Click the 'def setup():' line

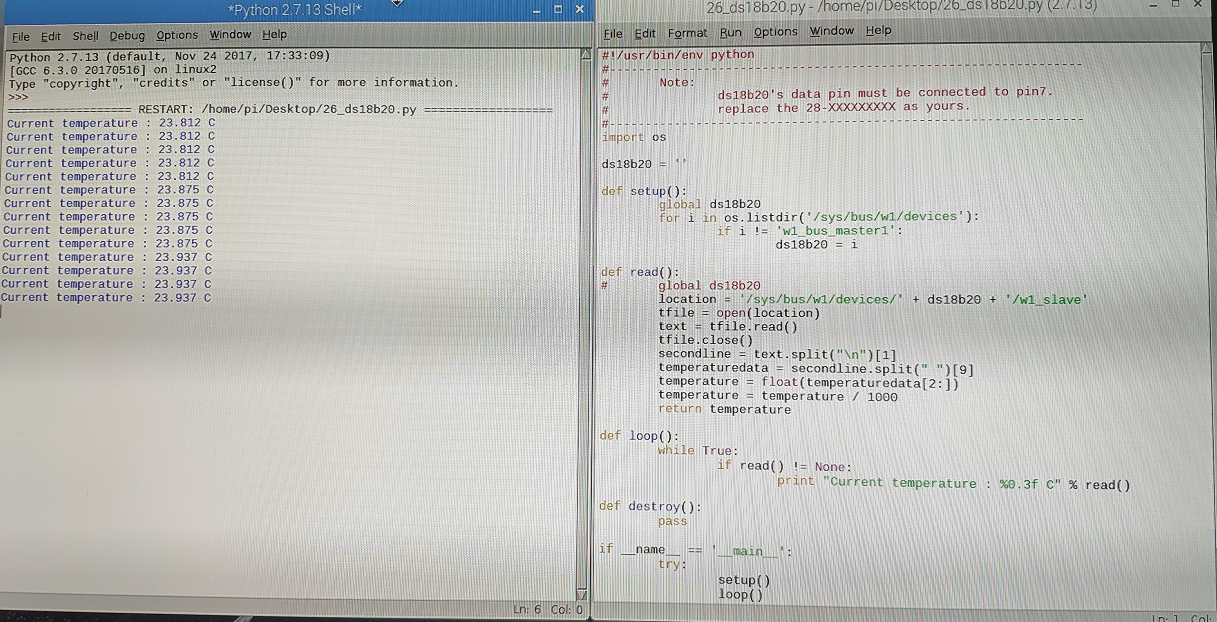click(x=644, y=191)
